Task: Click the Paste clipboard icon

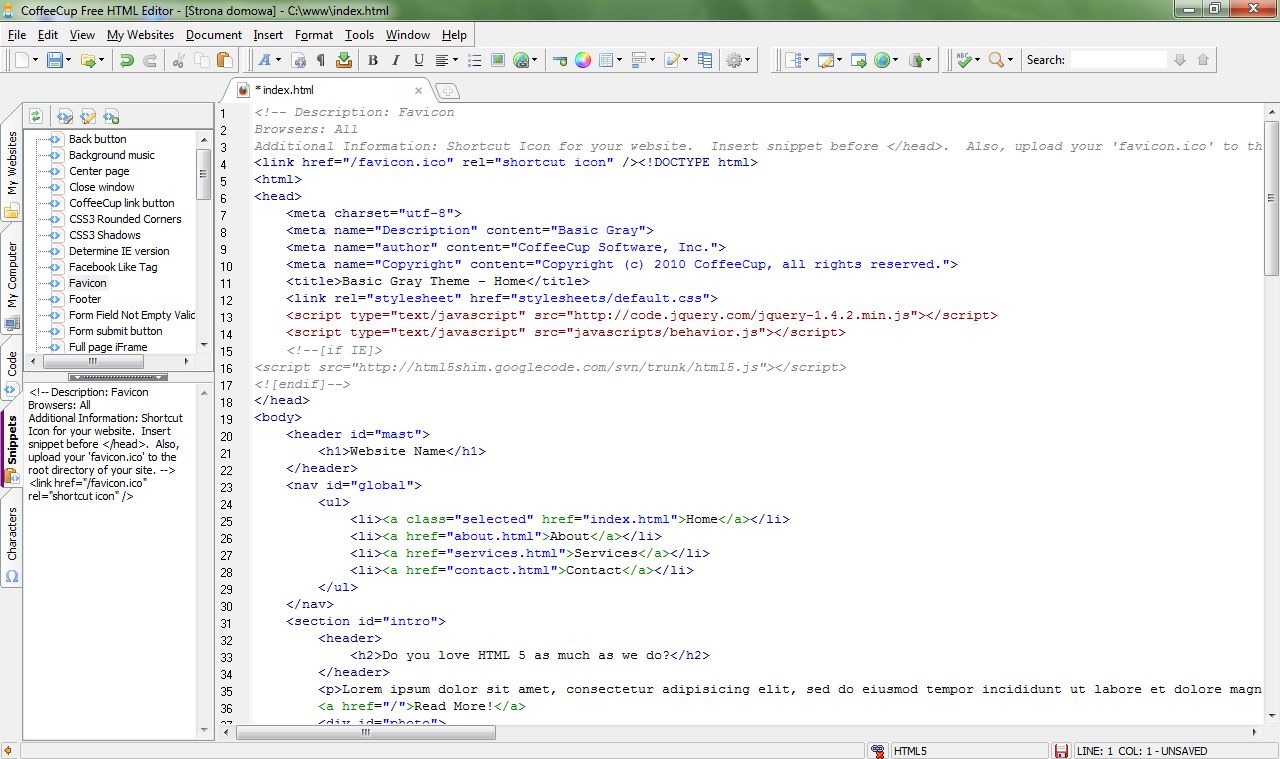Action: click(225, 60)
